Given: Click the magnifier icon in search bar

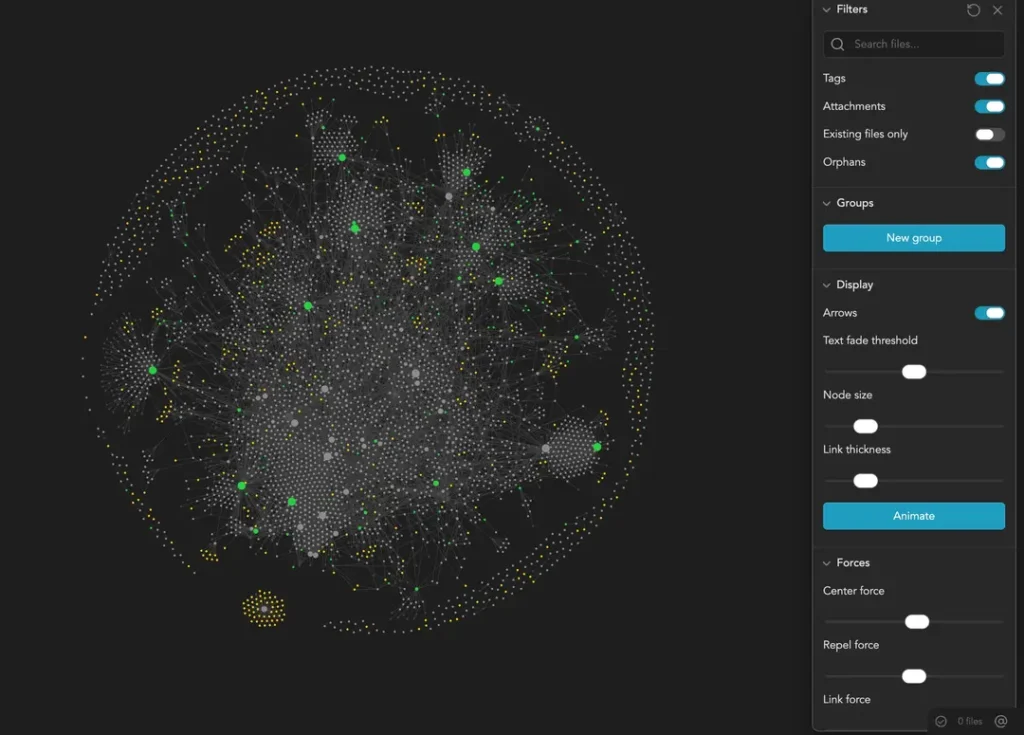Looking at the screenshot, I should click(837, 44).
